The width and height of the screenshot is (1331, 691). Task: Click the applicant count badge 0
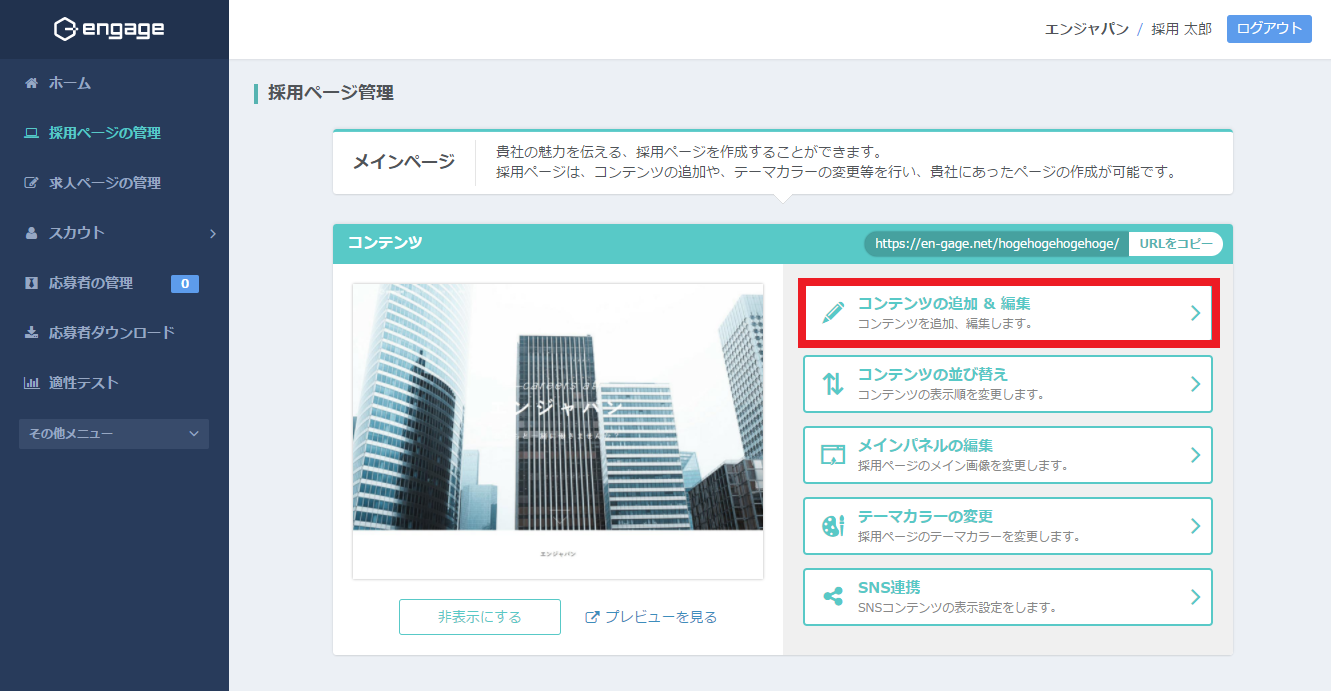click(185, 284)
